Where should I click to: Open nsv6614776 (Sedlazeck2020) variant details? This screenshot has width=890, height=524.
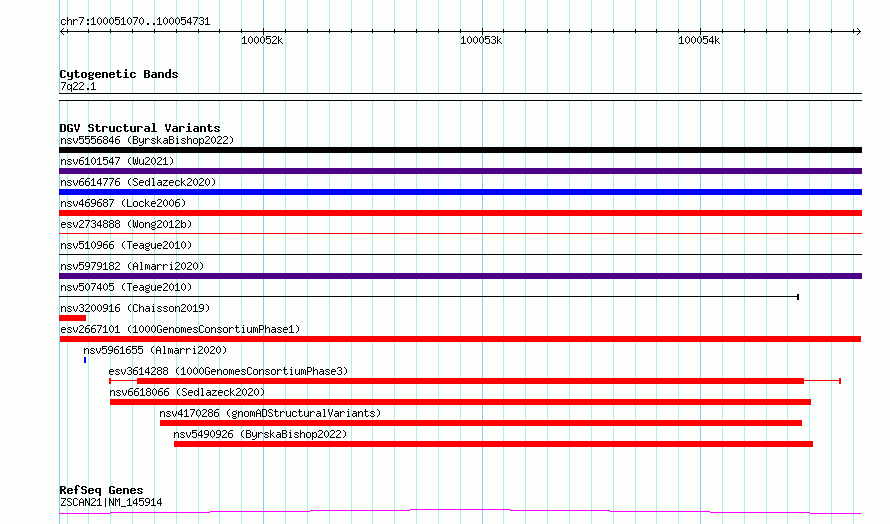point(138,182)
